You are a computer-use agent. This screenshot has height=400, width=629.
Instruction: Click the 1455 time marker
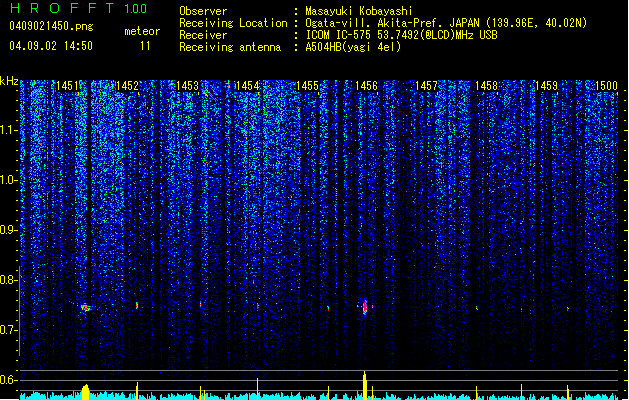point(307,86)
